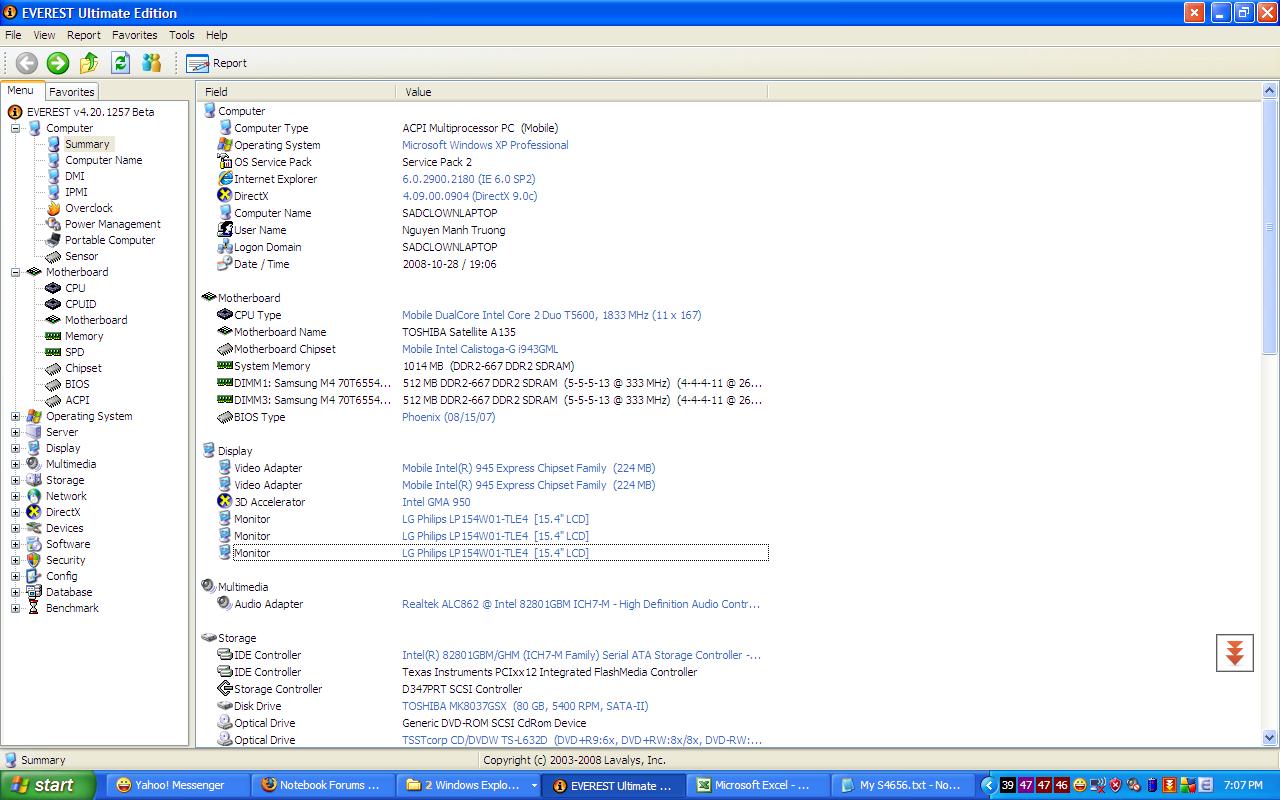Expand the Operating System tree node
The height and width of the screenshot is (800, 1280).
click(x=16, y=416)
